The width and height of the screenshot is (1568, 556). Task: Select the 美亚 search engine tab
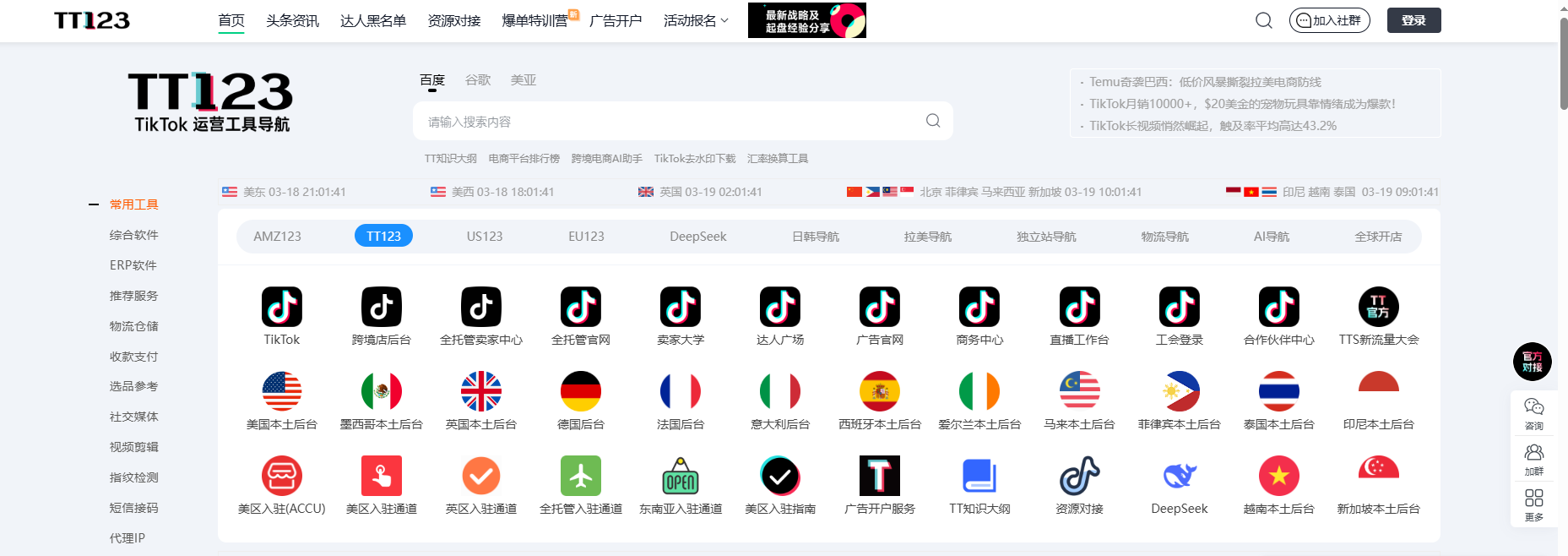tap(524, 79)
